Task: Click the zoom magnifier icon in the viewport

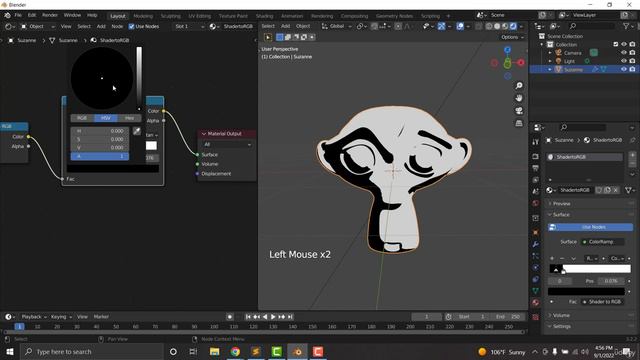Action: [x=519, y=86]
